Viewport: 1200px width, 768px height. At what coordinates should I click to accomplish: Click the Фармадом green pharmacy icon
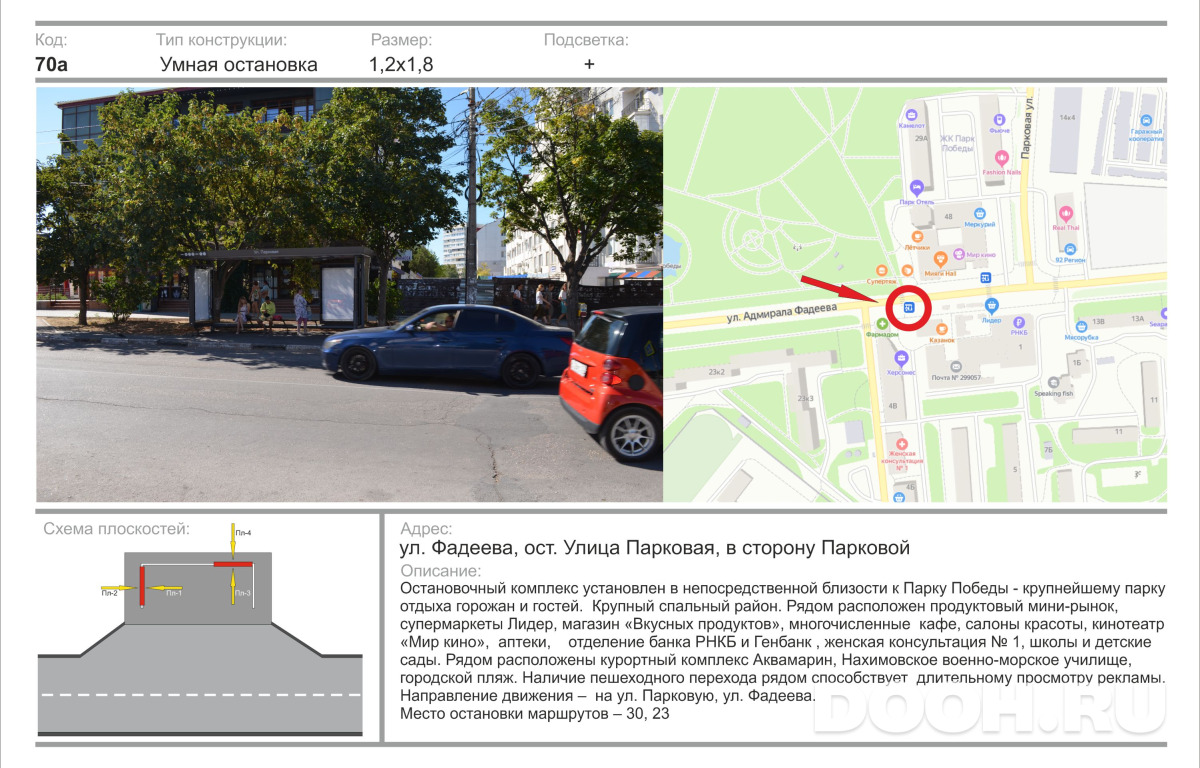coord(882,323)
